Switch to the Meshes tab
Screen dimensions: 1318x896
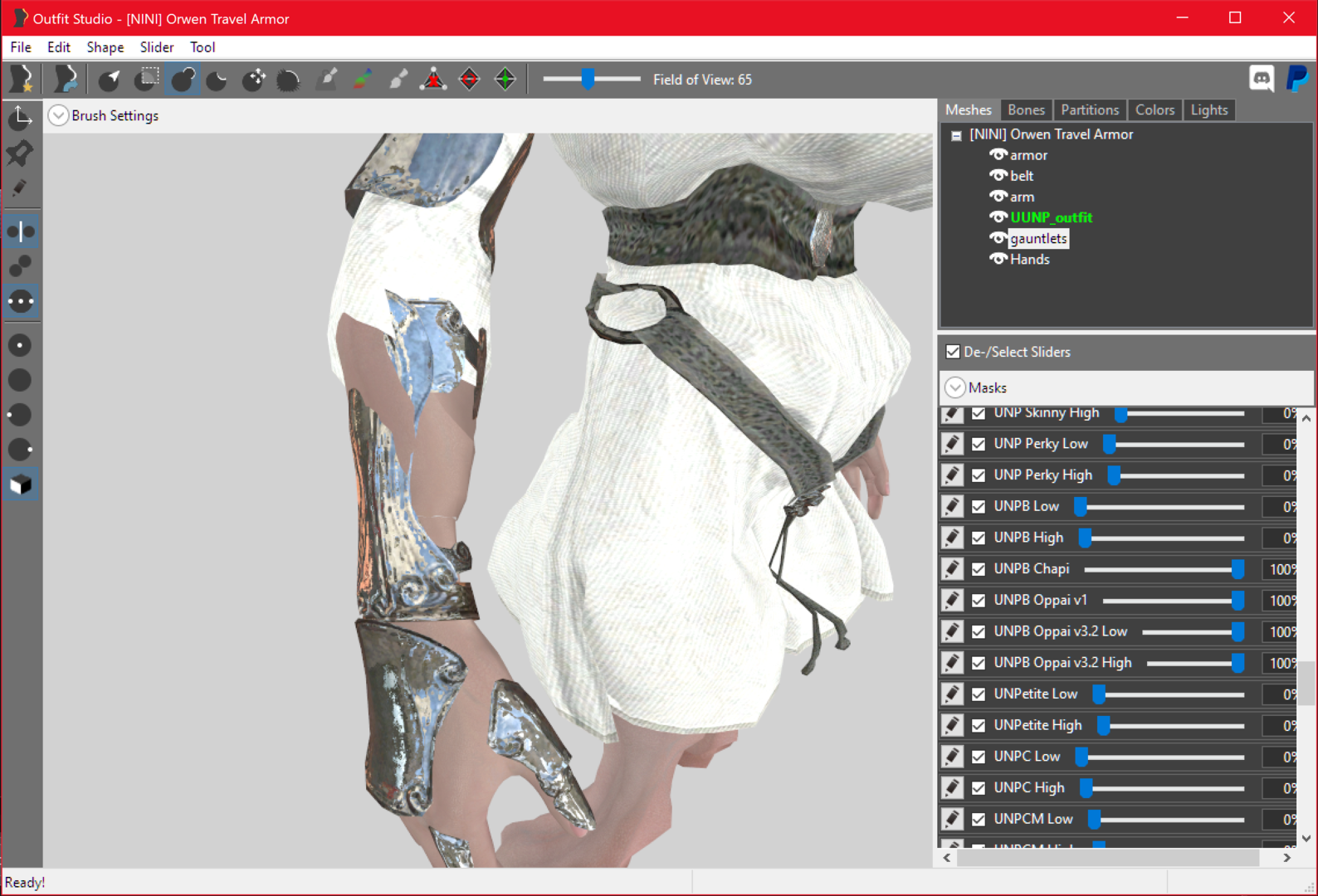(x=969, y=110)
